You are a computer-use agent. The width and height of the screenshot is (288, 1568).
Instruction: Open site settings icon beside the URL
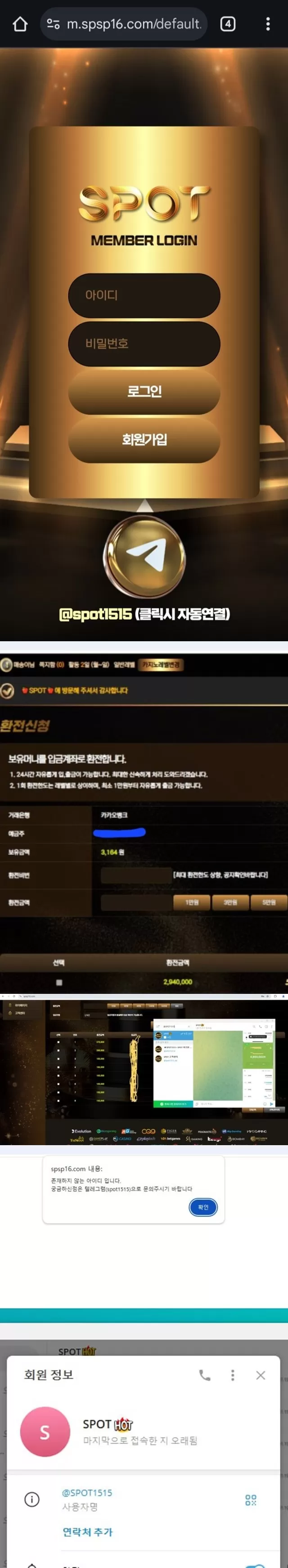[54, 24]
